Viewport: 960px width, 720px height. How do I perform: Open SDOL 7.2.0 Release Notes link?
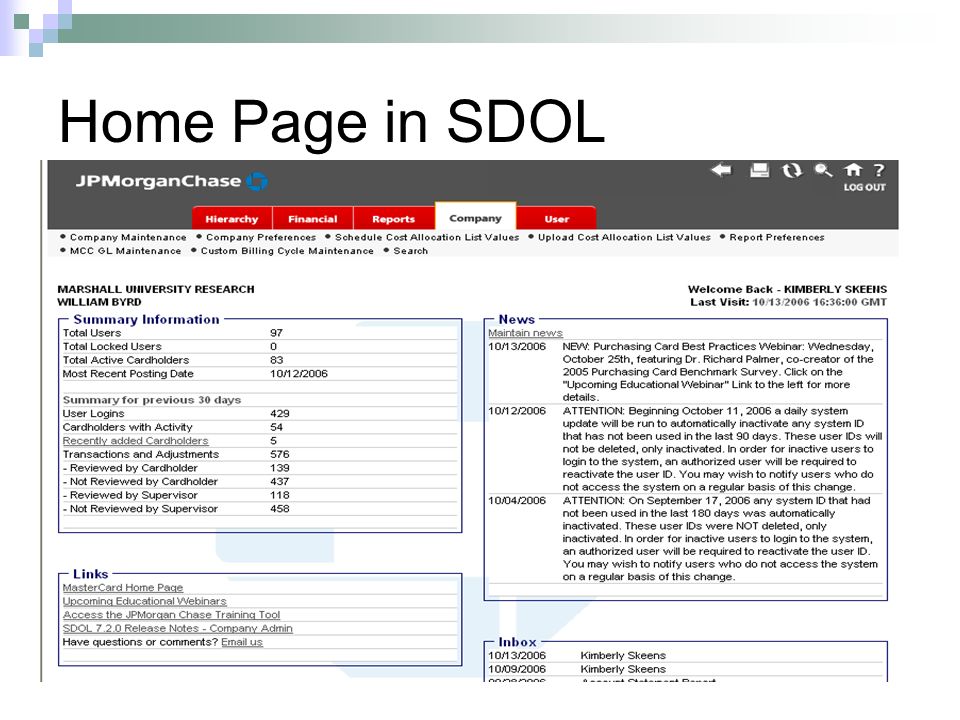click(x=178, y=628)
